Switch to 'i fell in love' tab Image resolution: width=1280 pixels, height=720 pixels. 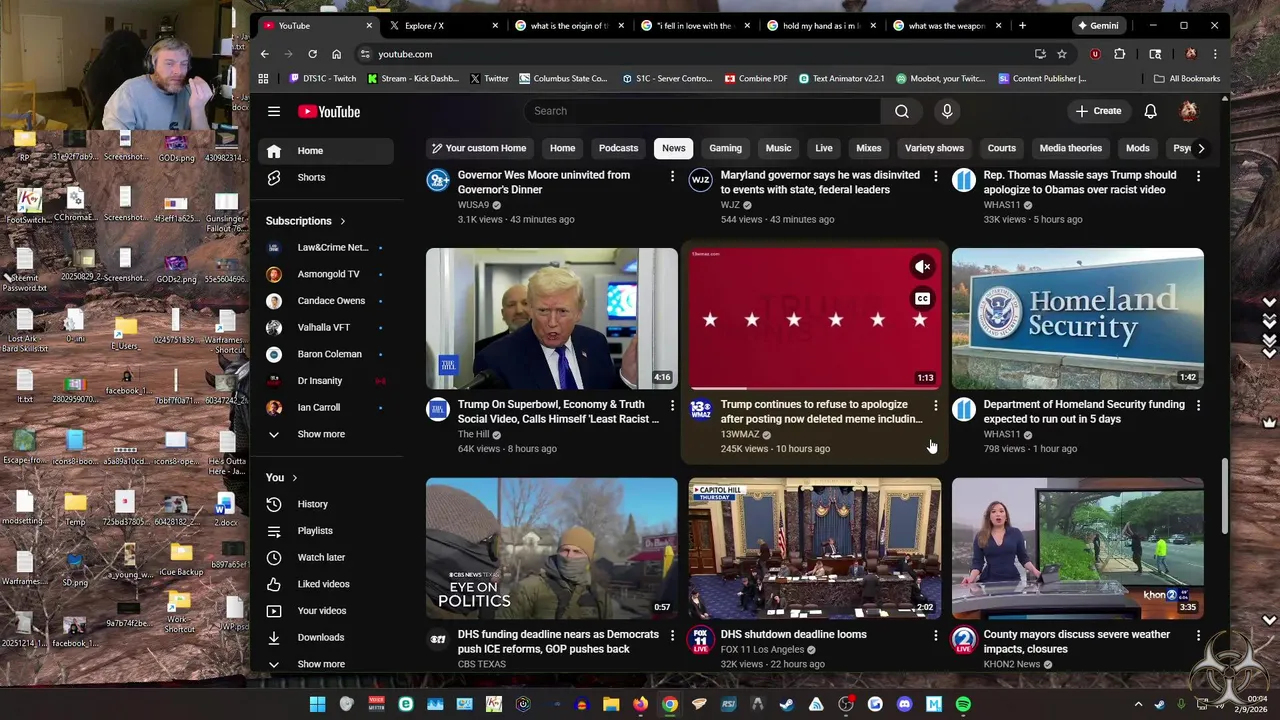pos(695,25)
